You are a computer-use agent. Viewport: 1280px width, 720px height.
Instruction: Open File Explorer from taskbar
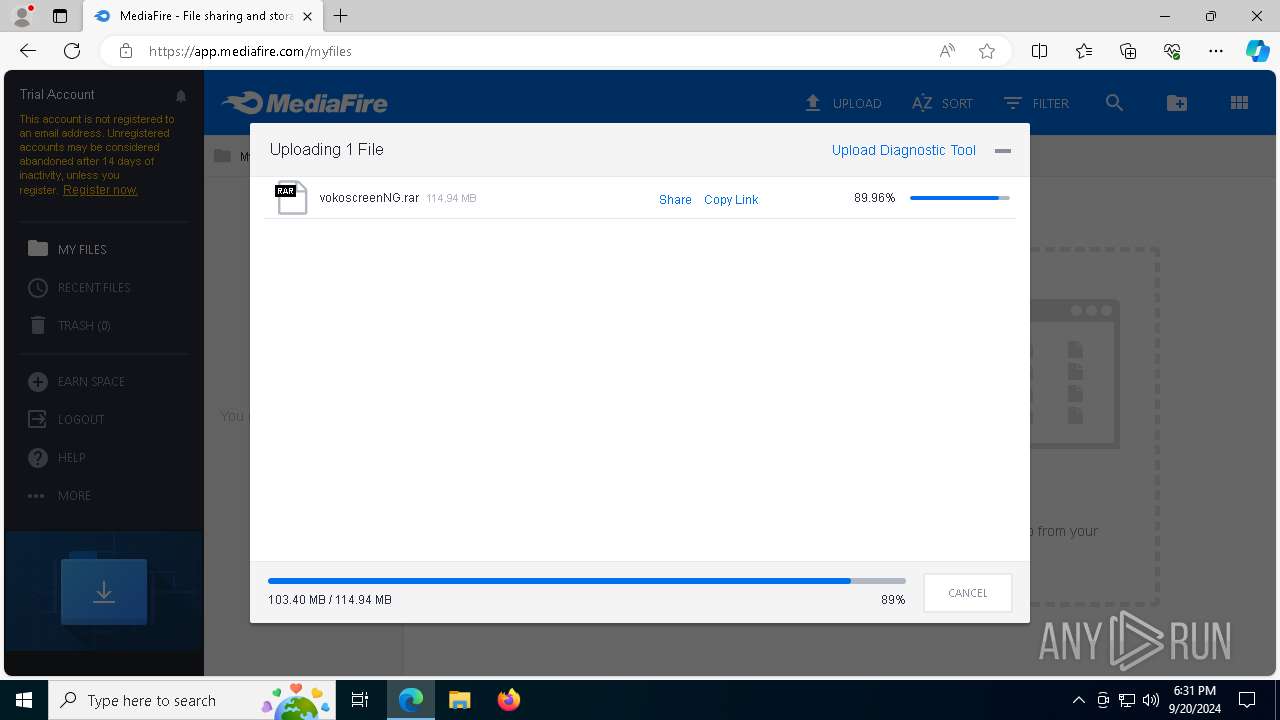pyautogui.click(x=459, y=700)
